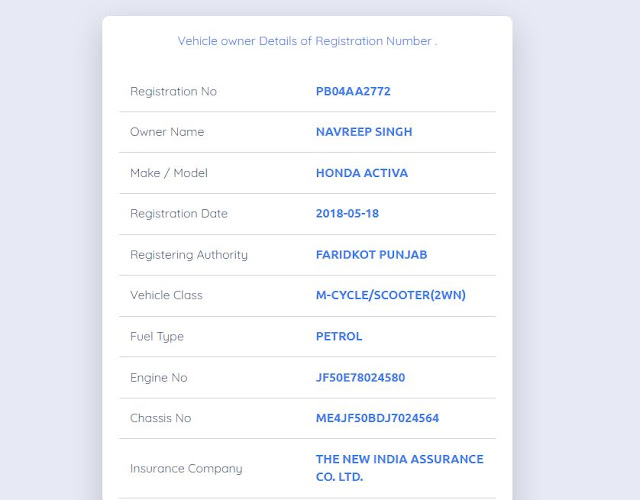Screen dimensions: 640x500
Task: Click the Registration No label
Action: coord(173,91)
